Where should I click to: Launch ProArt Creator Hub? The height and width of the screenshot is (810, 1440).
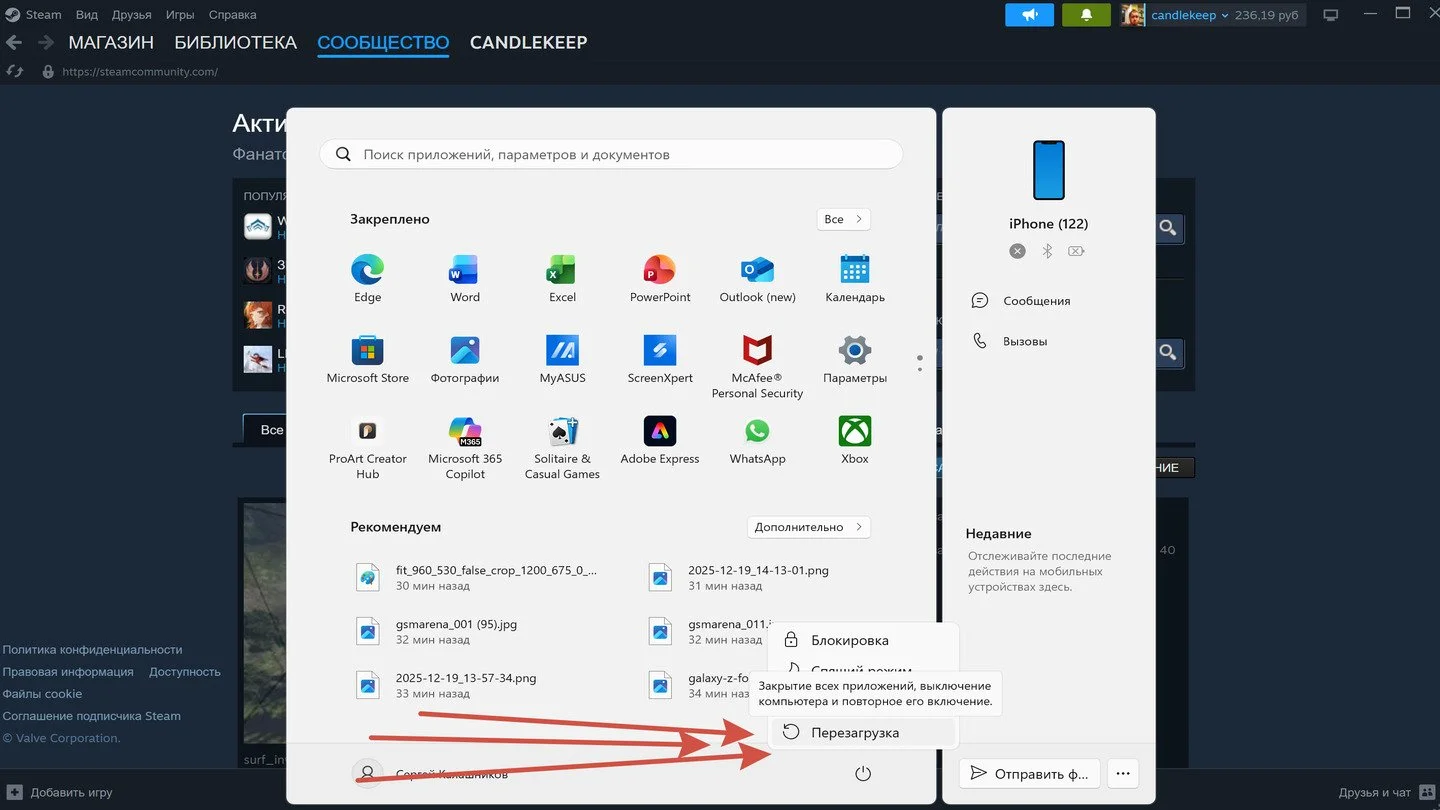tap(367, 447)
